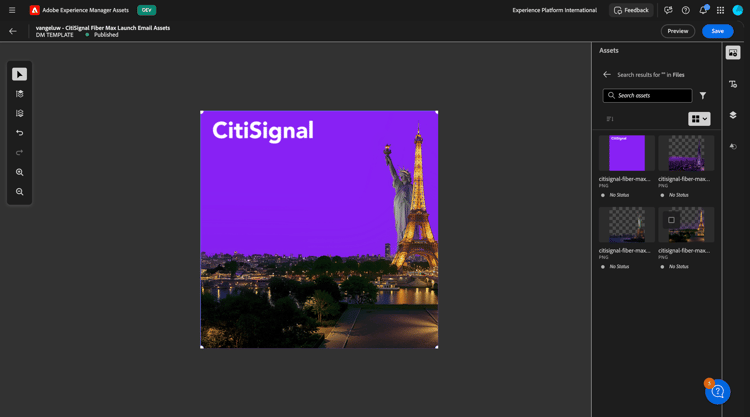Viewport: 750px width, 417px height.
Task: Click the DM TEMPLATE label
Action: (55, 35)
